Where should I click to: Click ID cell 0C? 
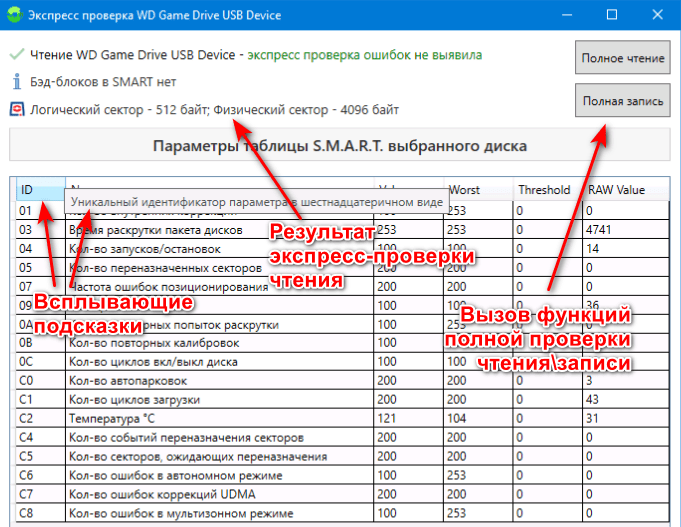41,361
